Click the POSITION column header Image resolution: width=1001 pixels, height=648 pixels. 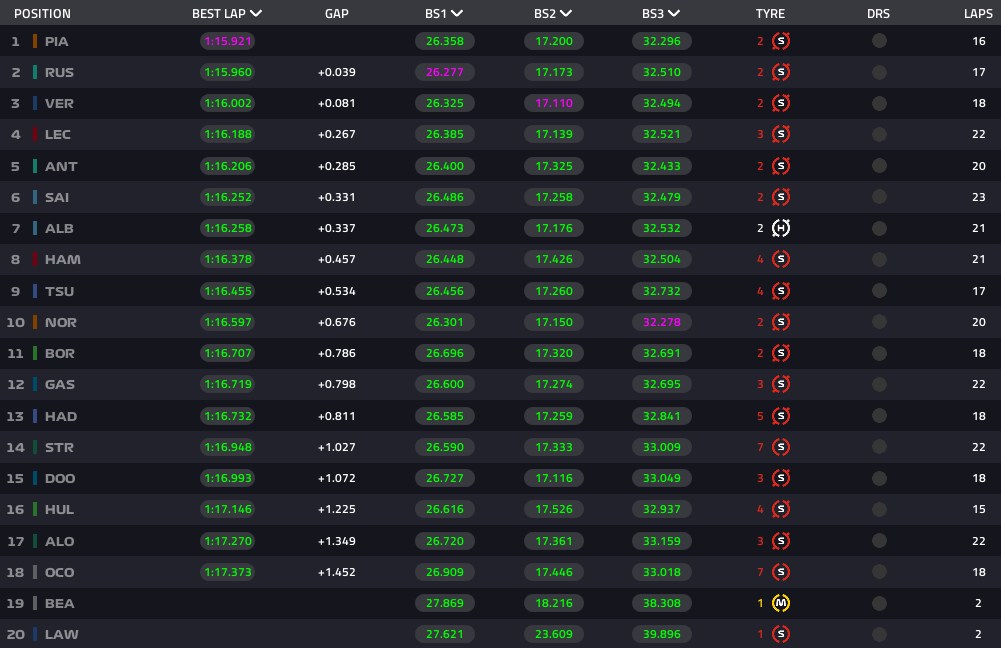click(42, 13)
